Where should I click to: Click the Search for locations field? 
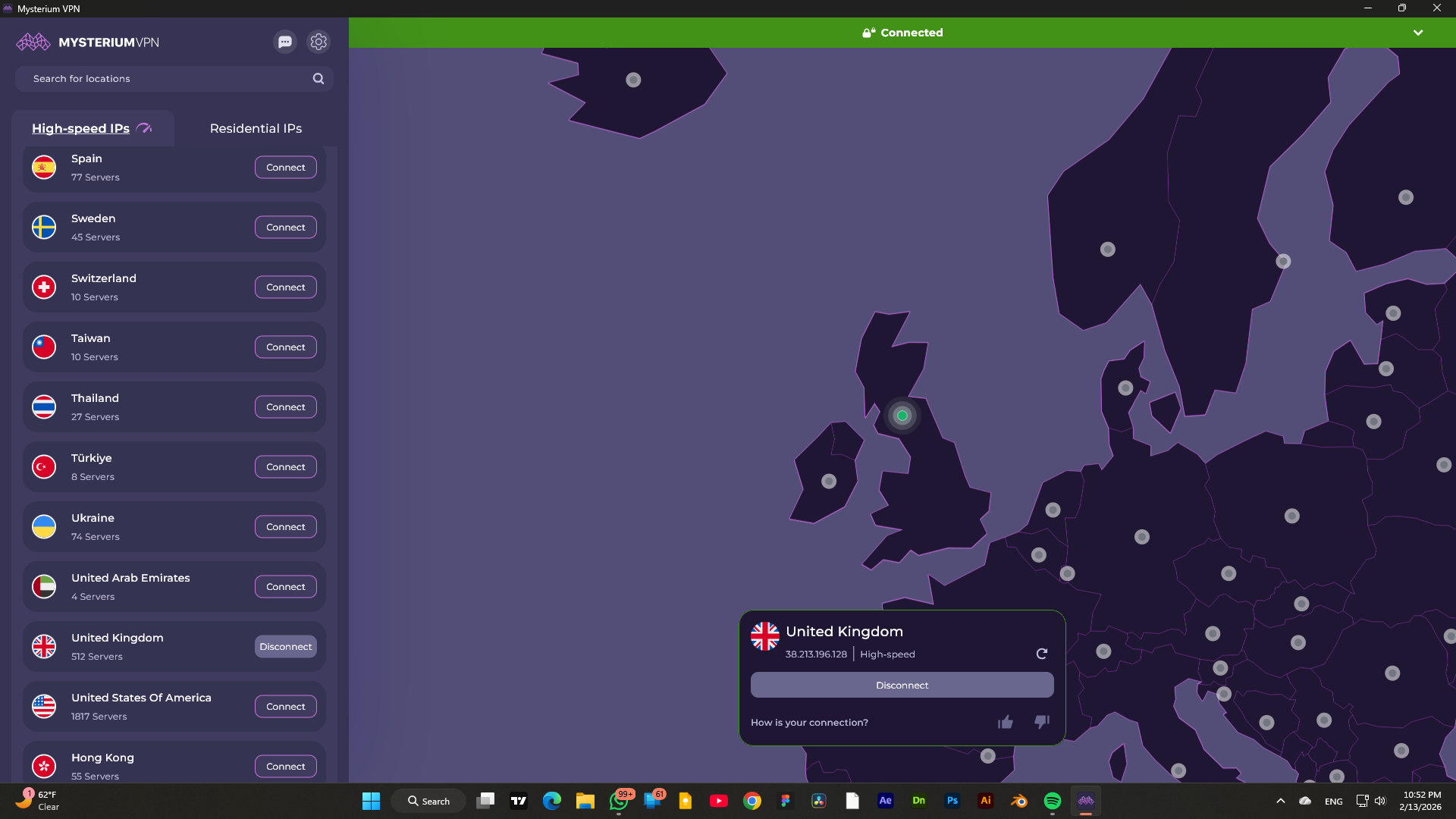[167, 79]
